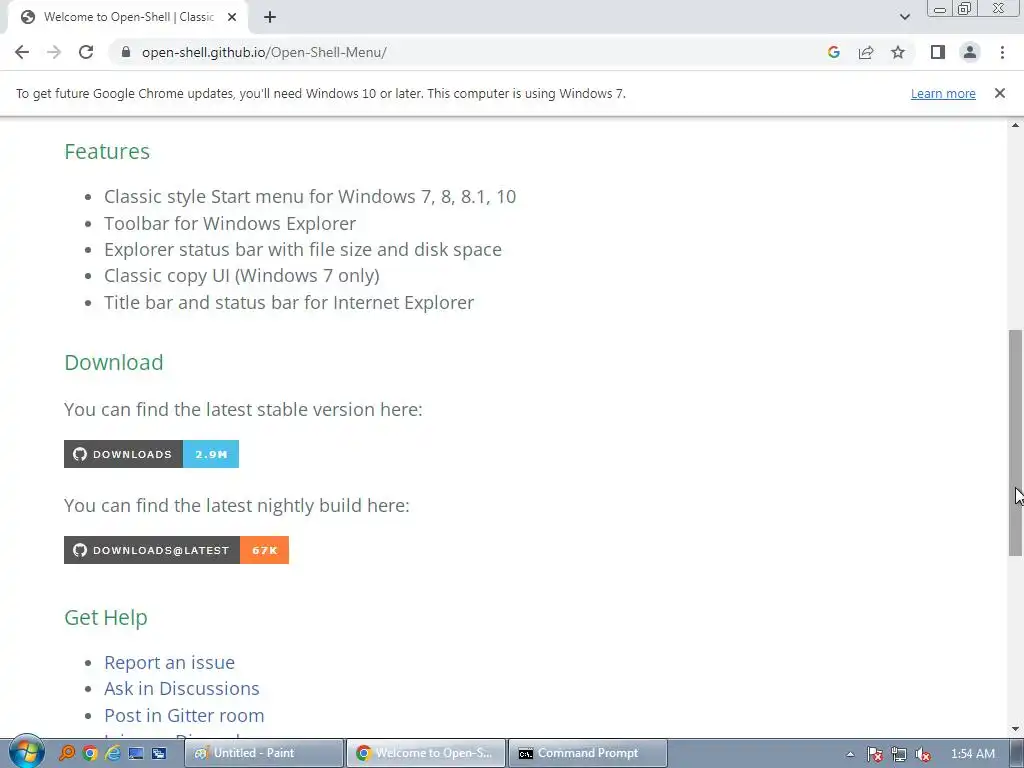1024x768 pixels.
Task: Click the Get Help heading
Action: [x=106, y=618]
